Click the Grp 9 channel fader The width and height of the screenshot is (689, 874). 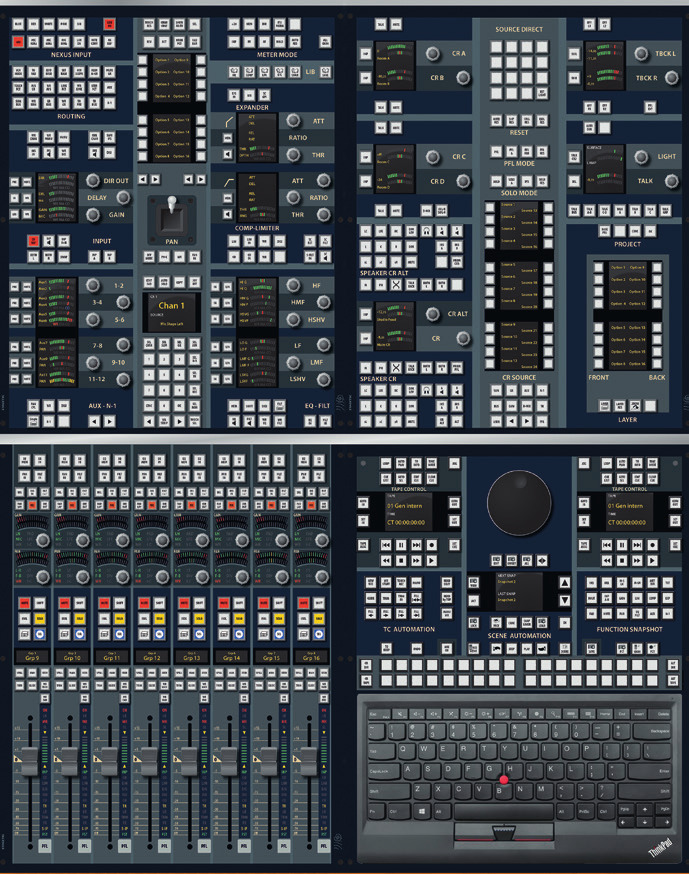30,761
